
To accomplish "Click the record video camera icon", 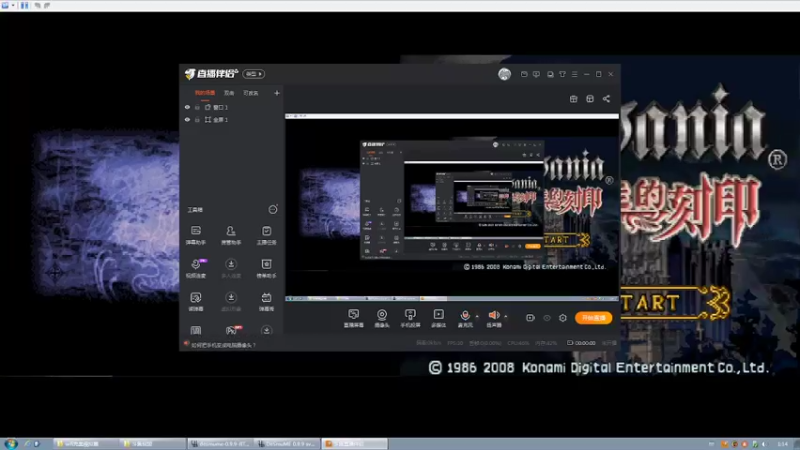I will 530,318.
